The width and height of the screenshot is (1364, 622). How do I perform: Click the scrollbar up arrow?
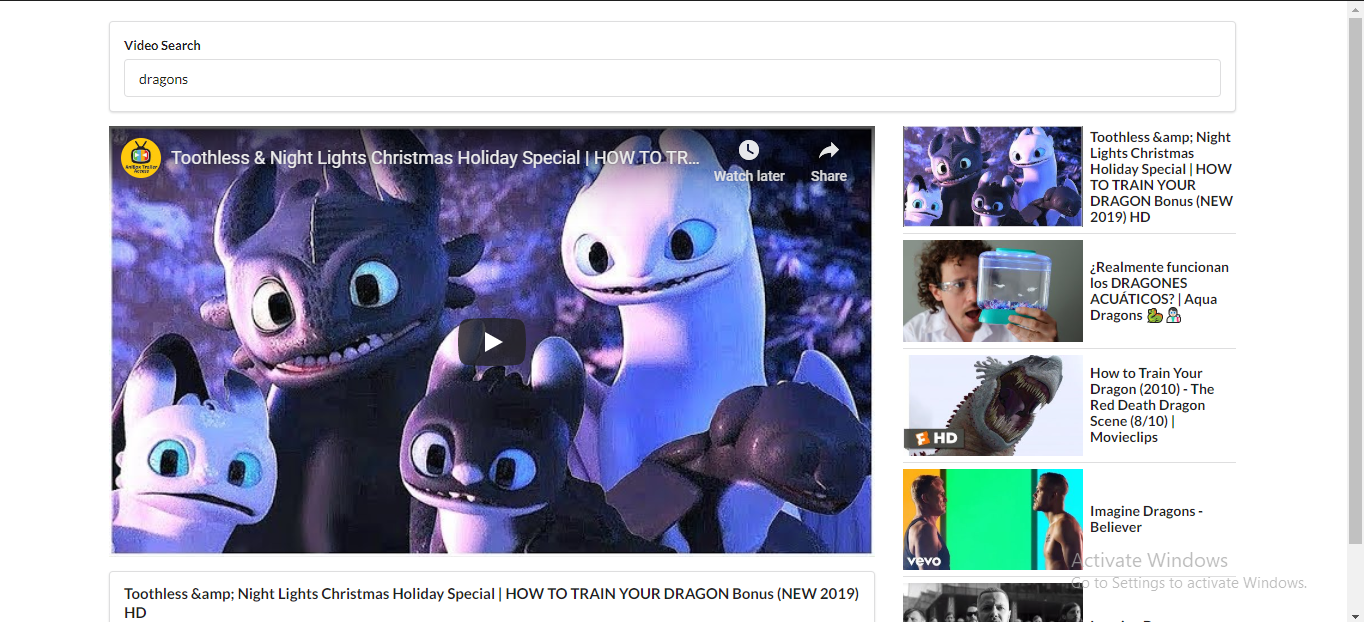pyautogui.click(x=1355, y=8)
